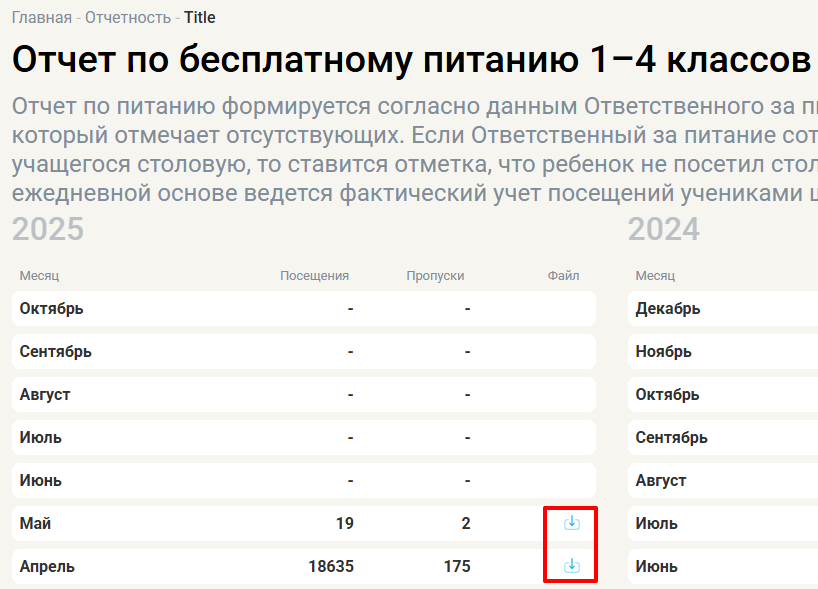
Task: Click the Пропуски column header
Action: pyautogui.click(x=435, y=276)
